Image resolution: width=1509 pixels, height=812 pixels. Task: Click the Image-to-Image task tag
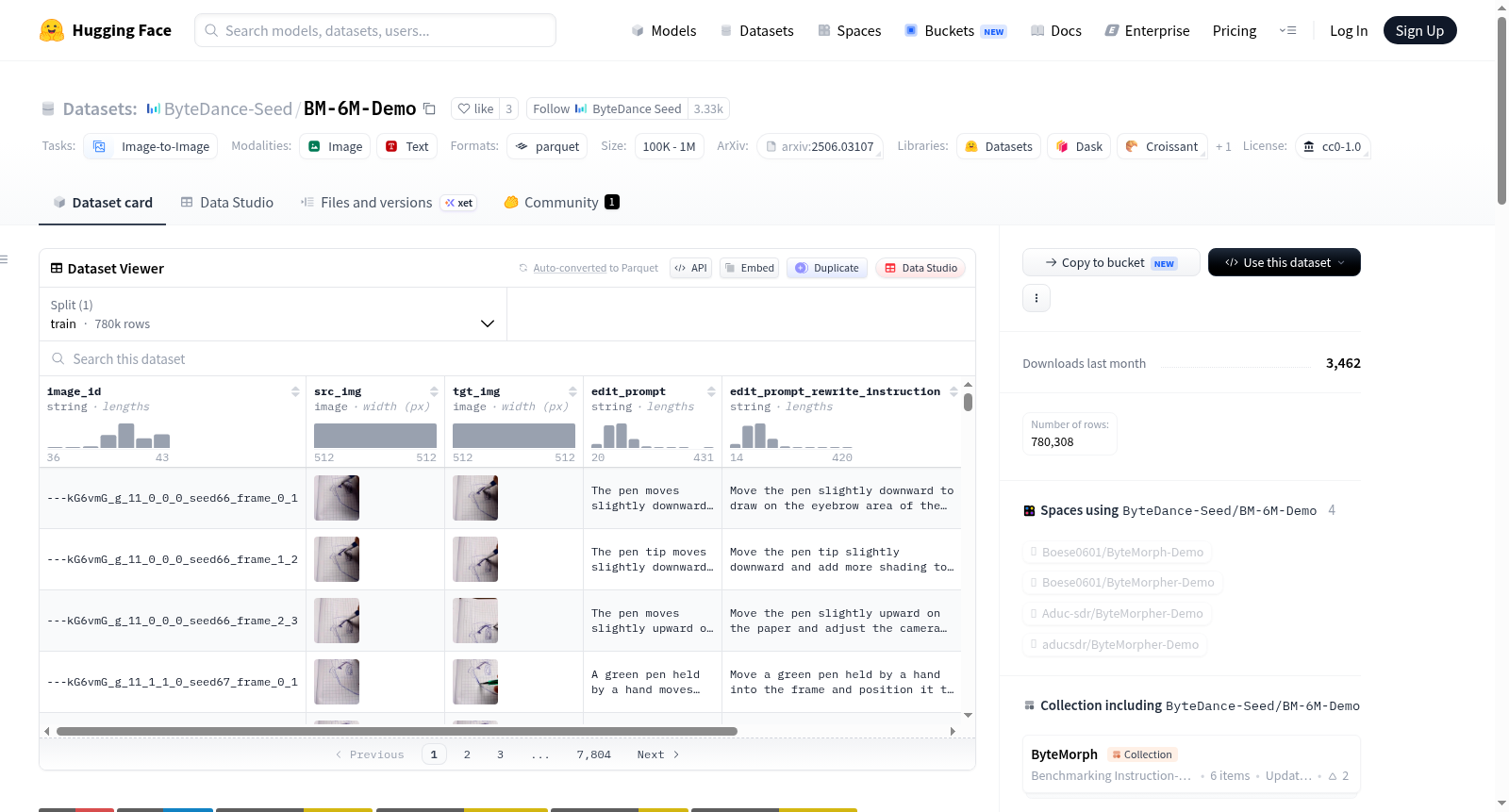coord(151,146)
